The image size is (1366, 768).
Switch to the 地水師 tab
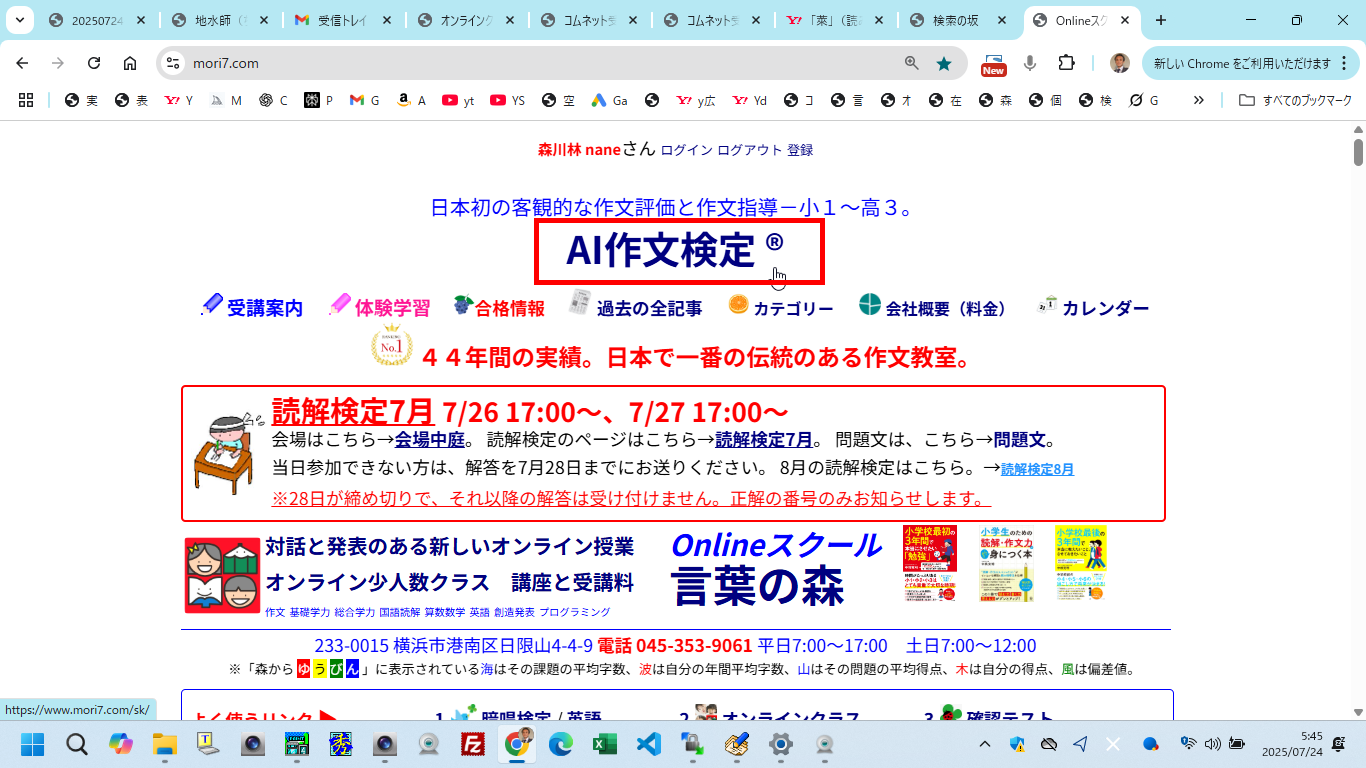[219, 20]
